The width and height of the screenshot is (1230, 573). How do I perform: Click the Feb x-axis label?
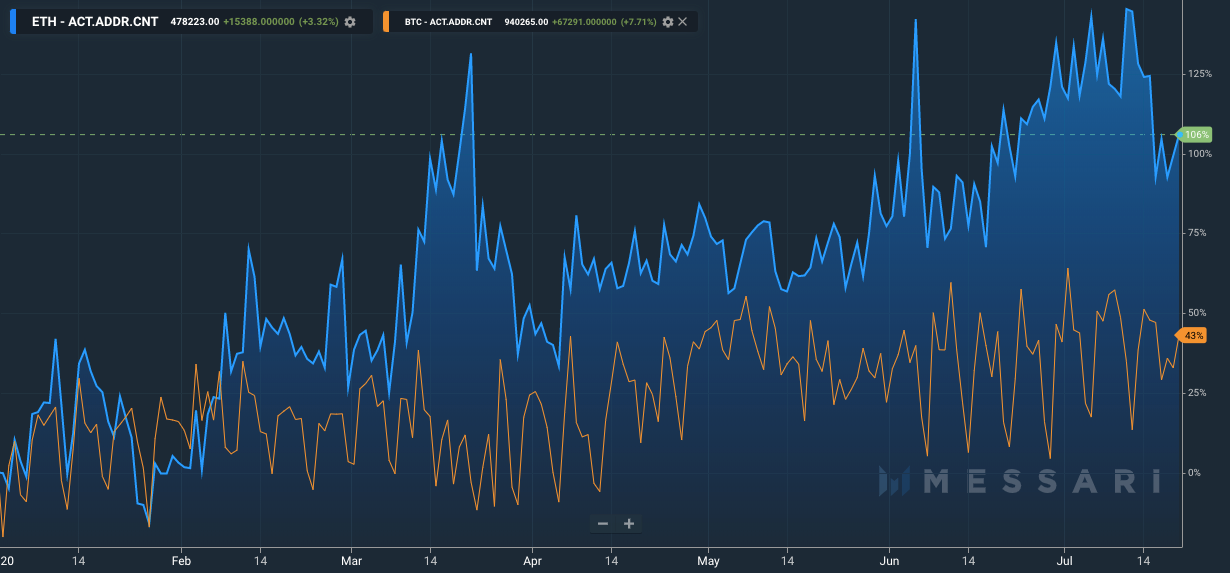[x=181, y=562]
